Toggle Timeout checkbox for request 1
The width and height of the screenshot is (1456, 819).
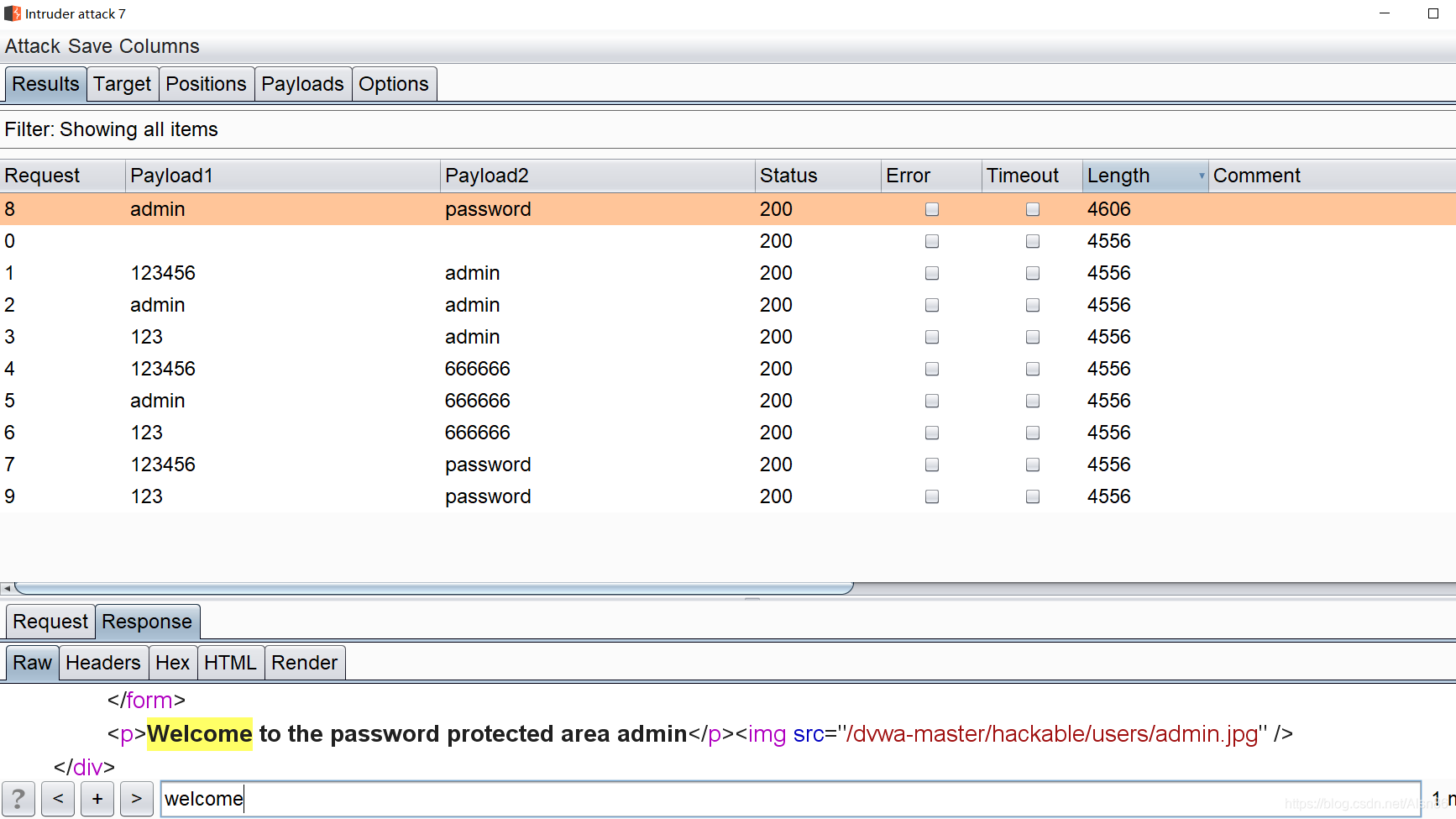tap(1033, 273)
